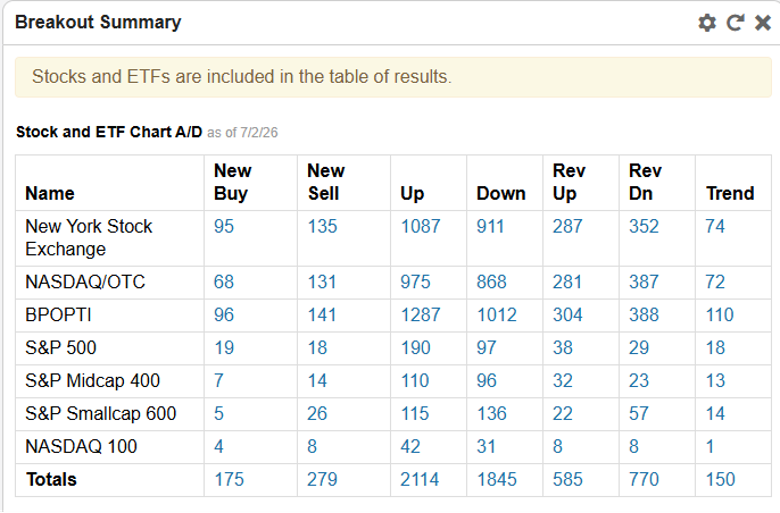Open S&P Smallcap 600 Down 136
780x513 pixels.
point(491,413)
